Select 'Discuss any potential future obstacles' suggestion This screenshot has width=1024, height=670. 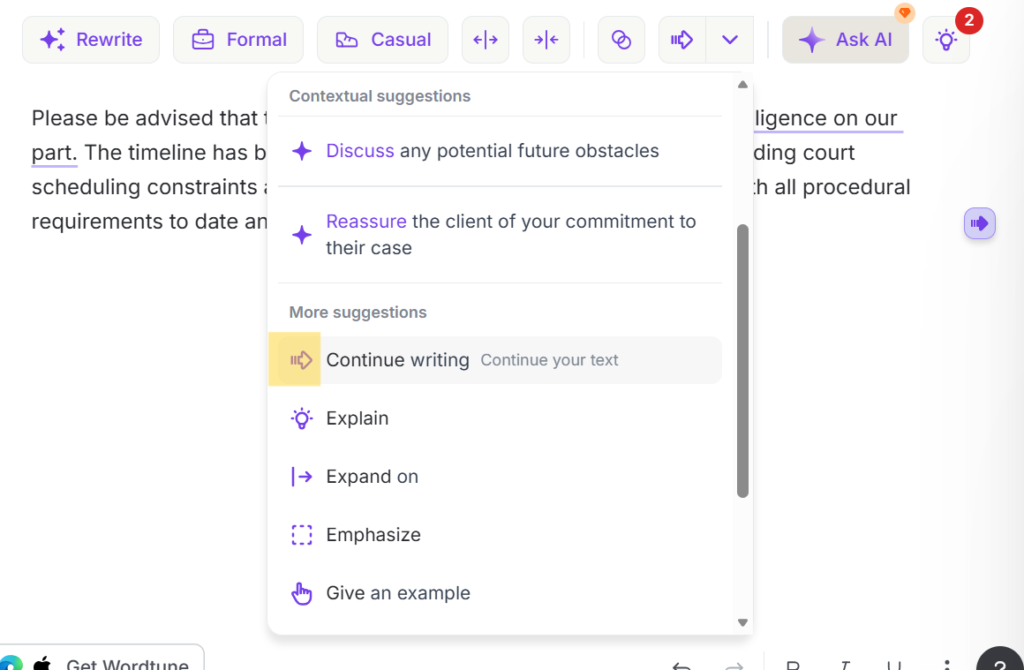492,151
